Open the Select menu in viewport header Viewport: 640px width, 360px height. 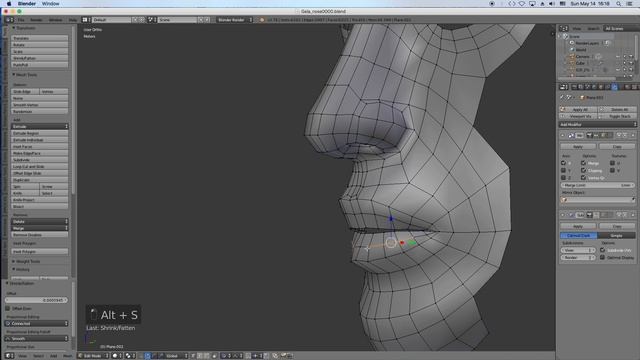[x=38, y=356]
